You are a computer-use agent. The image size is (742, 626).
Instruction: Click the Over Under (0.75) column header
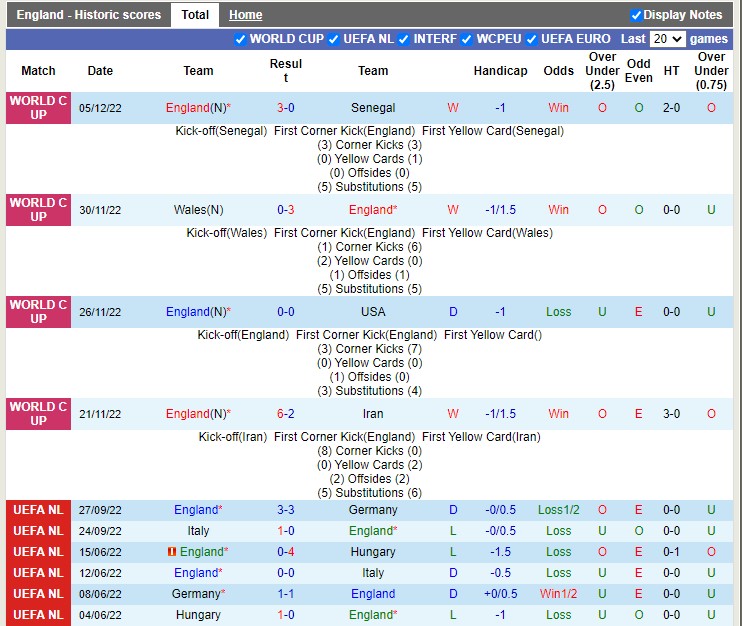[x=711, y=71]
